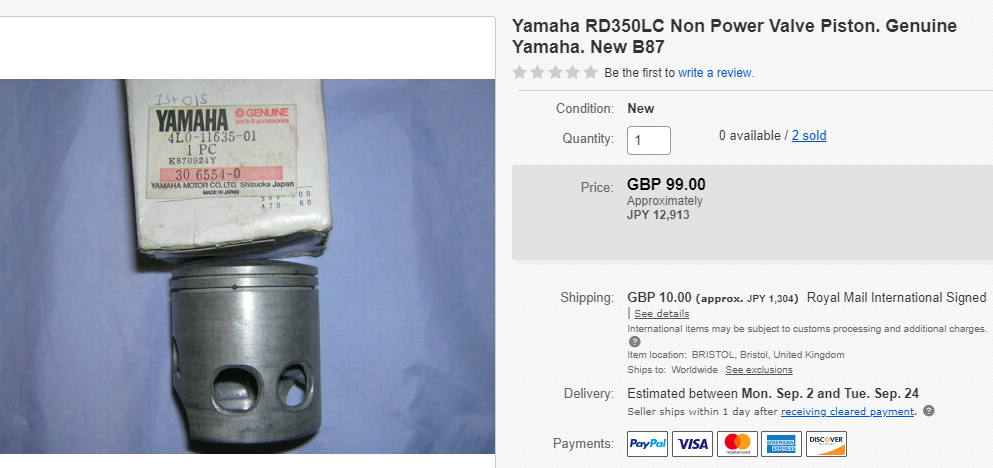Click the GBP 99.00 price text
993x468 pixels.
tap(666, 184)
